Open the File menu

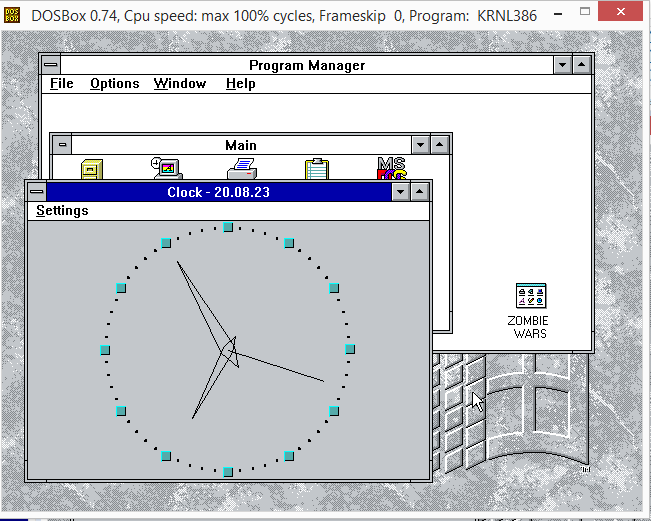62,84
